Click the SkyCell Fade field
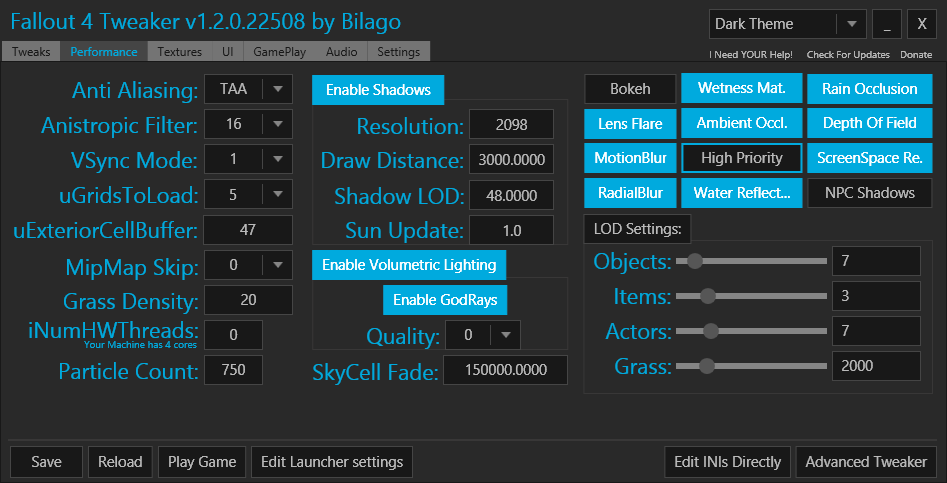 (x=506, y=369)
